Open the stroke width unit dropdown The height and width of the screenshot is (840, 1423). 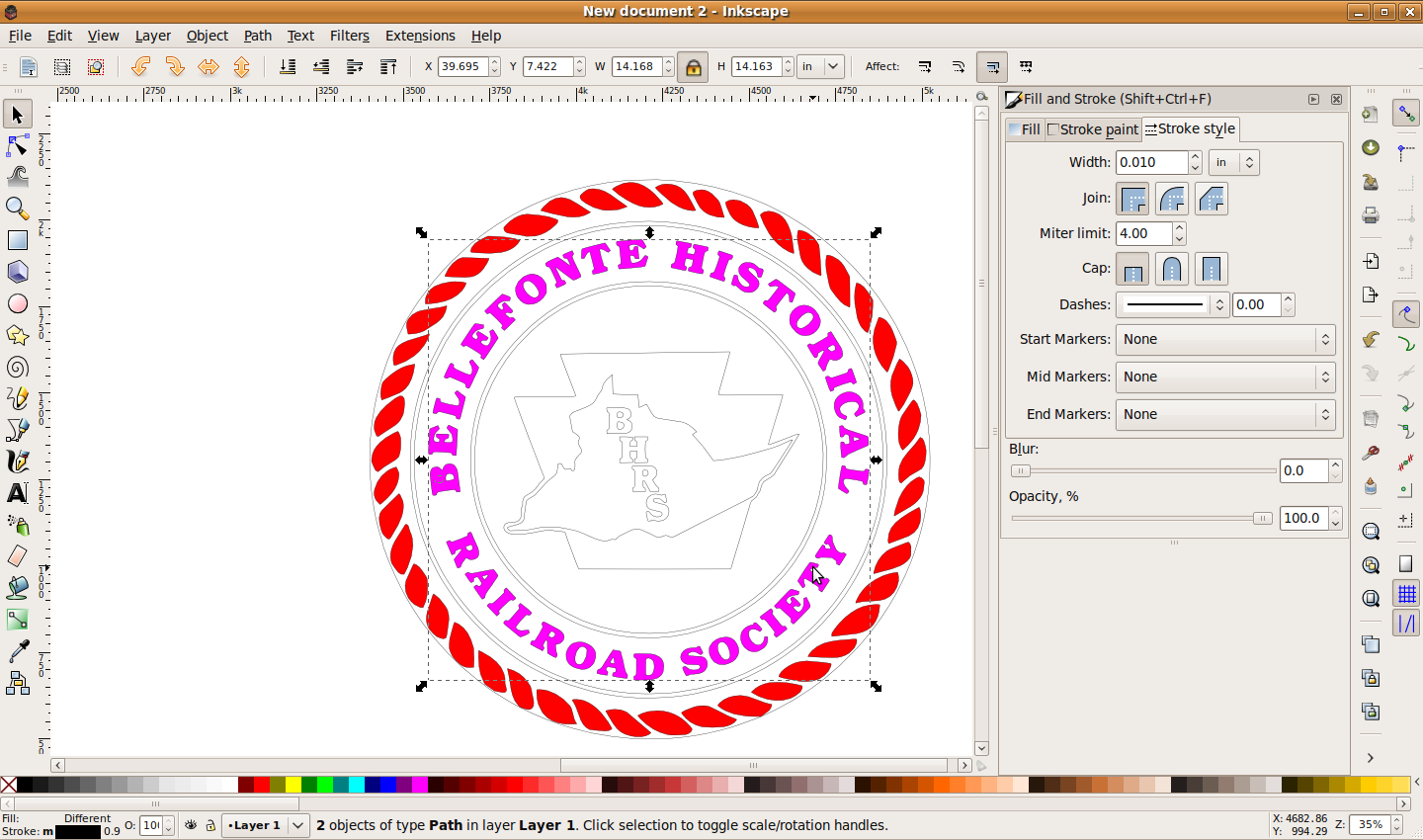1233,162
